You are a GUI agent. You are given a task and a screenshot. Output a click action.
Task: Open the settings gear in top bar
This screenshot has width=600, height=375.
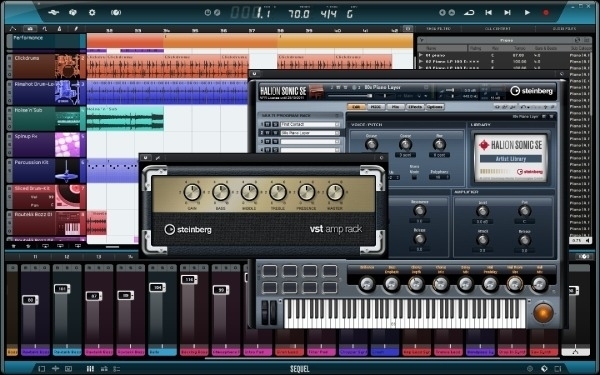(x=92, y=13)
